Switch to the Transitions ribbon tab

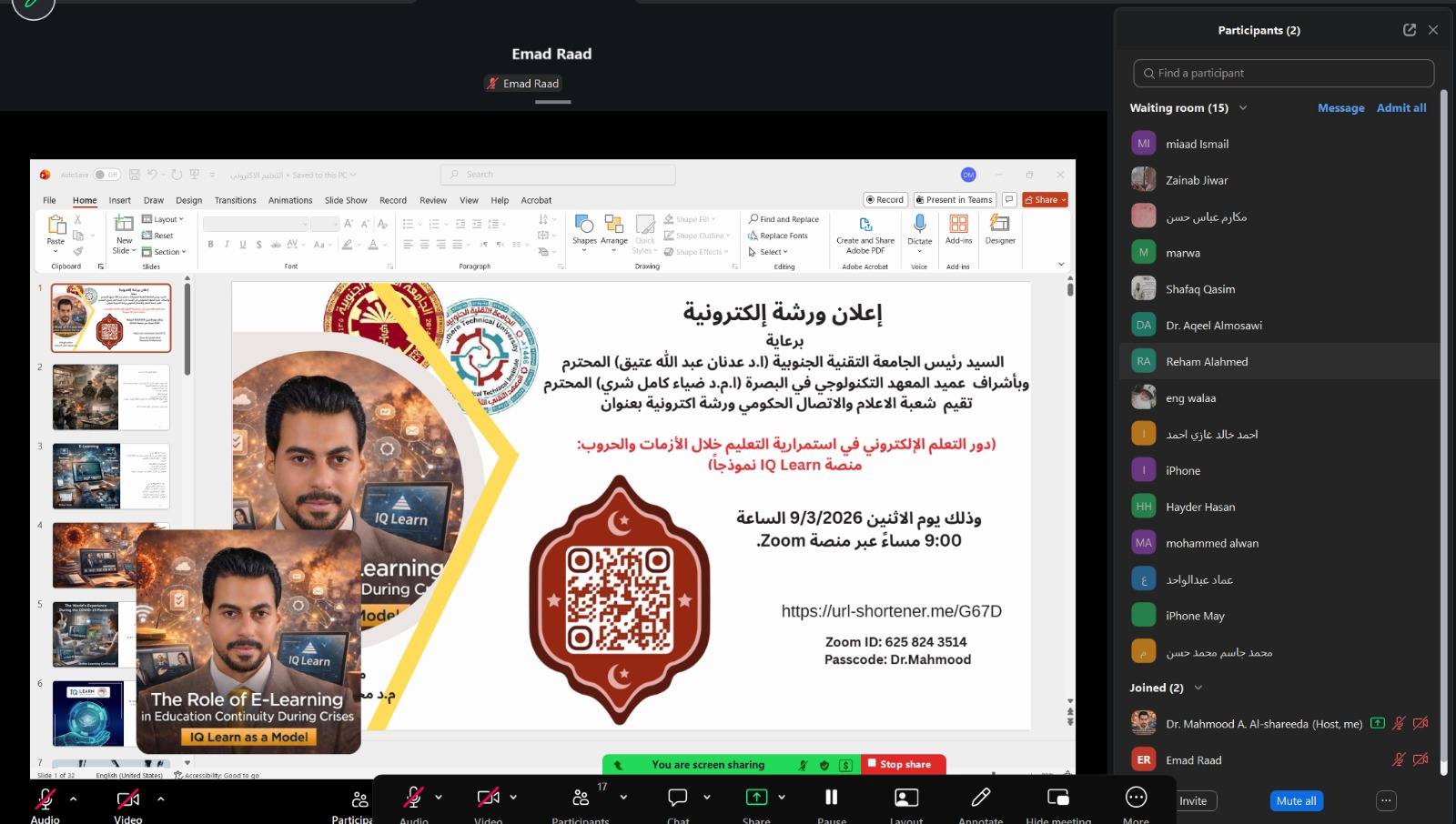pos(235,200)
